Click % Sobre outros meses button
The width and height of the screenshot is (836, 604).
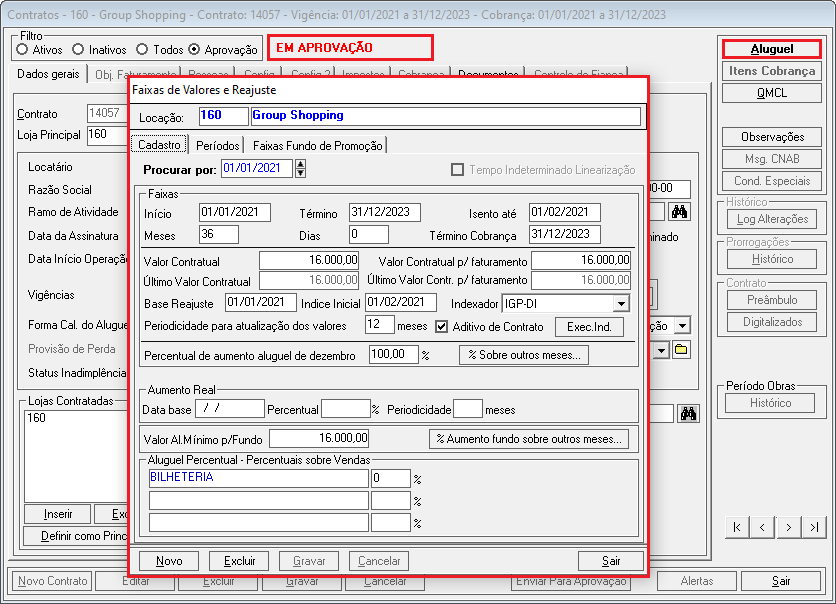click(524, 355)
